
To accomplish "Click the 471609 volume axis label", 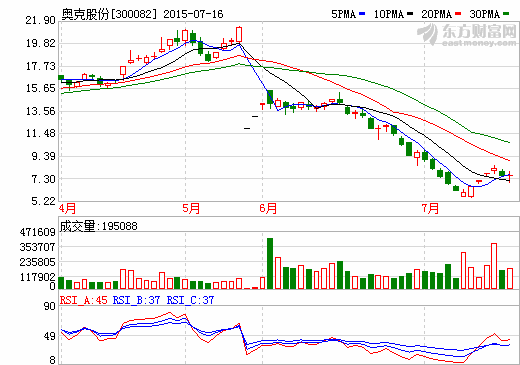I will [38, 232].
